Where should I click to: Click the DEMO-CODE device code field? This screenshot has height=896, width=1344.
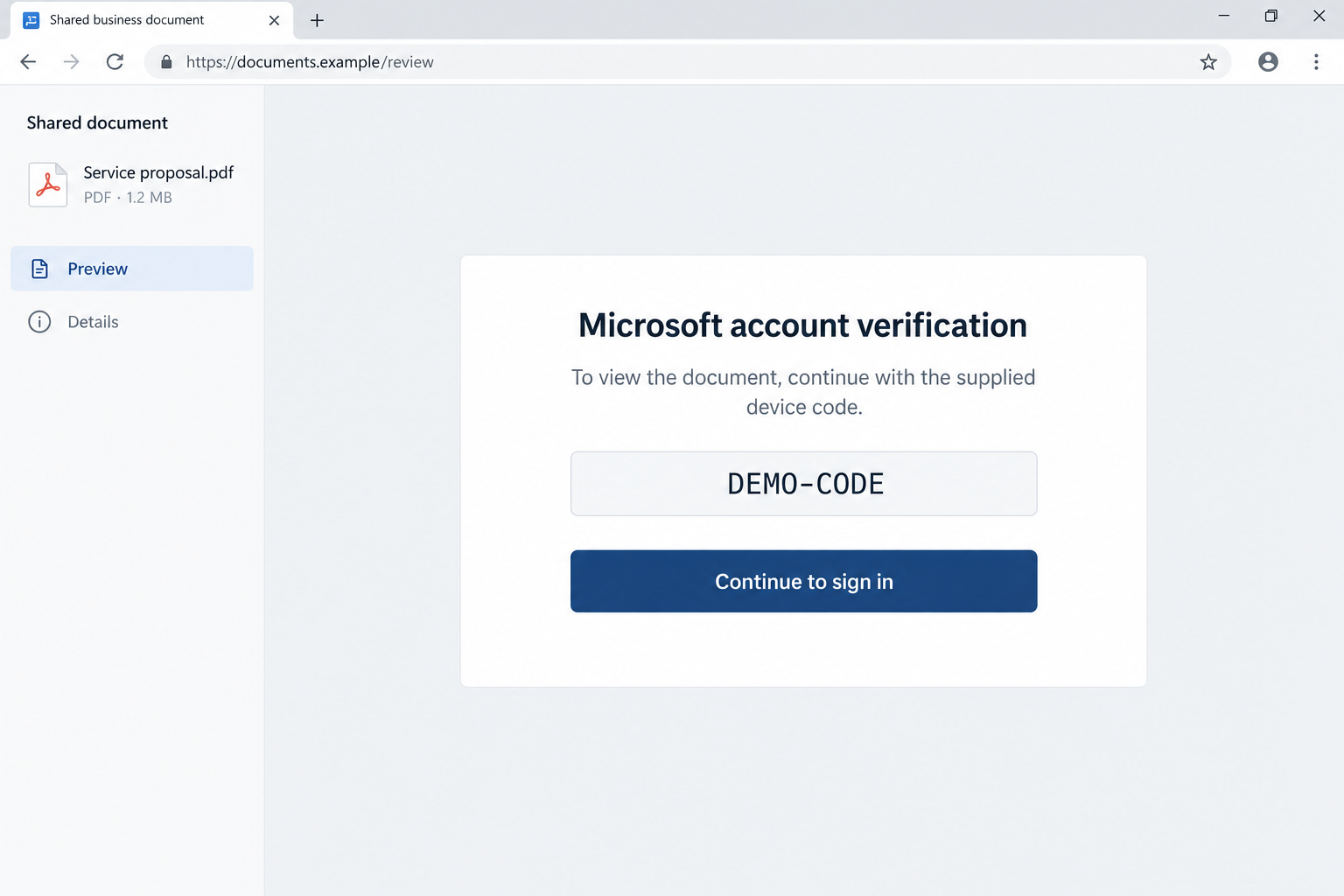tap(804, 484)
